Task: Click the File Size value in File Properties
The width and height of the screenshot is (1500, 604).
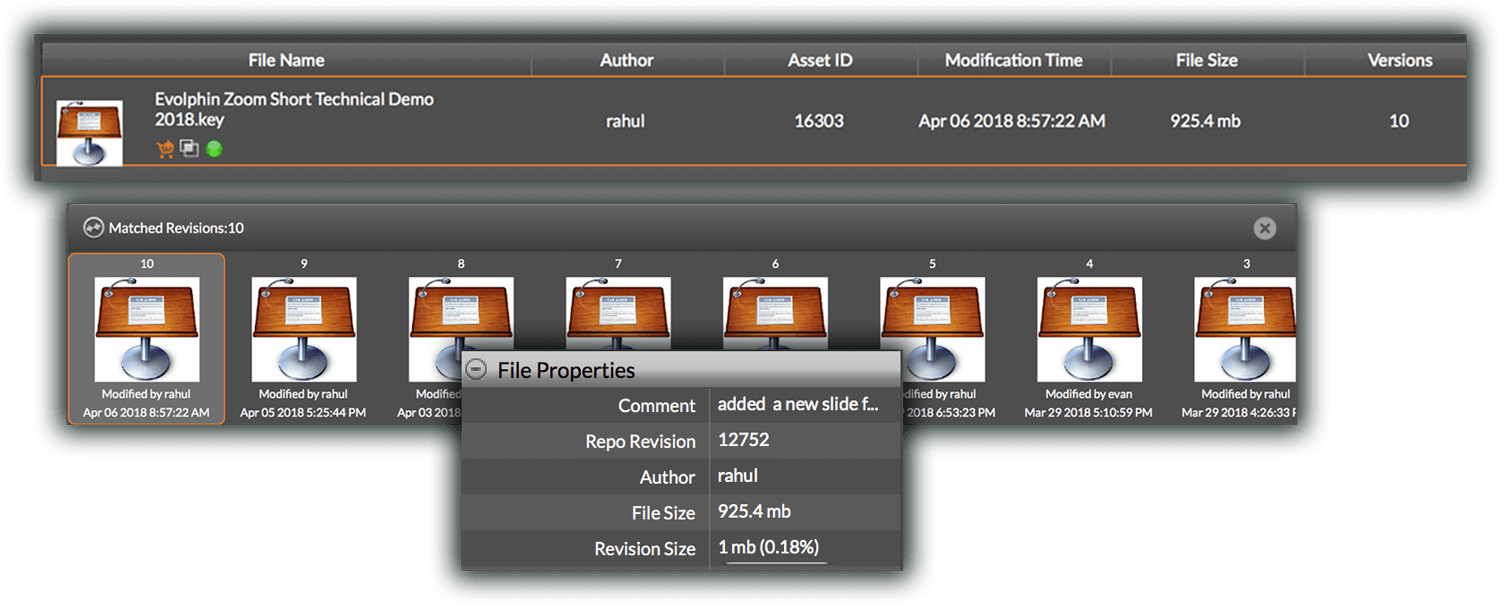Action: 754,511
